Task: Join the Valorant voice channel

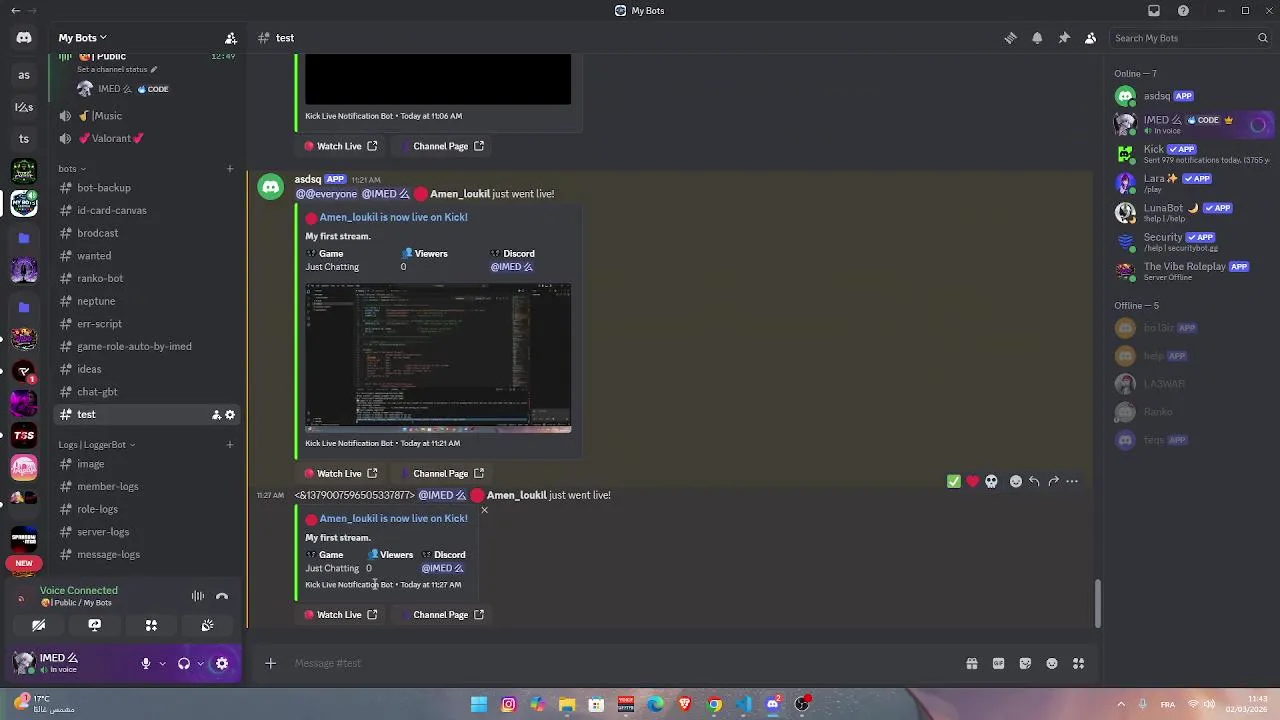Action: click(x=147, y=138)
